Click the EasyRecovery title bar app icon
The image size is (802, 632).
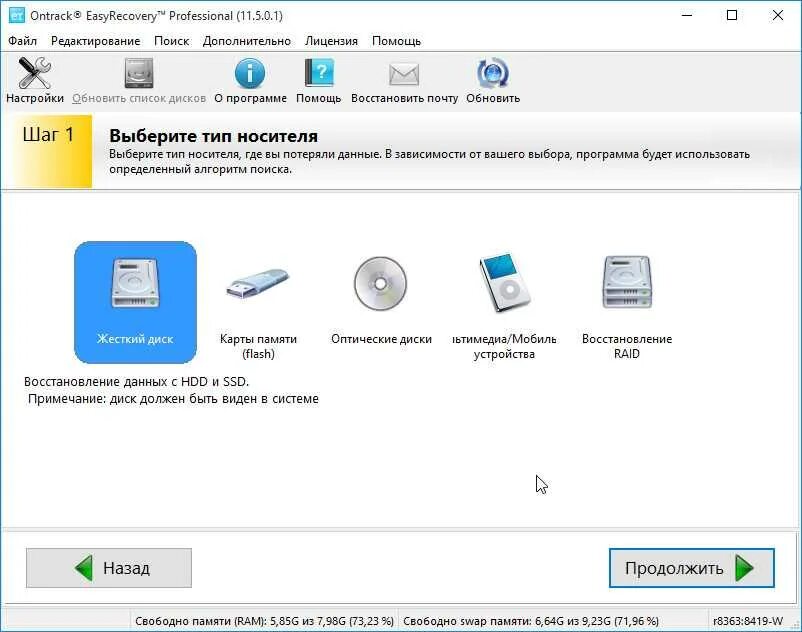[x=17, y=15]
